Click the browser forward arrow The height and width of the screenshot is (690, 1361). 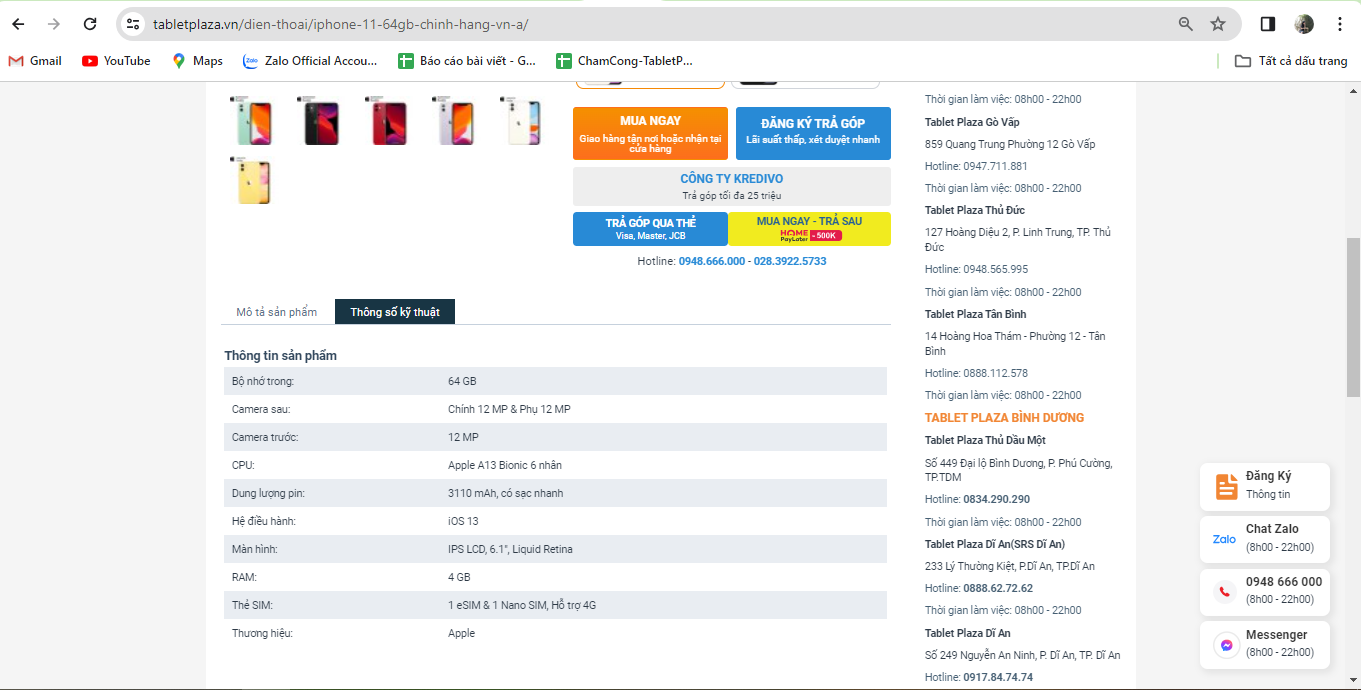[x=54, y=24]
